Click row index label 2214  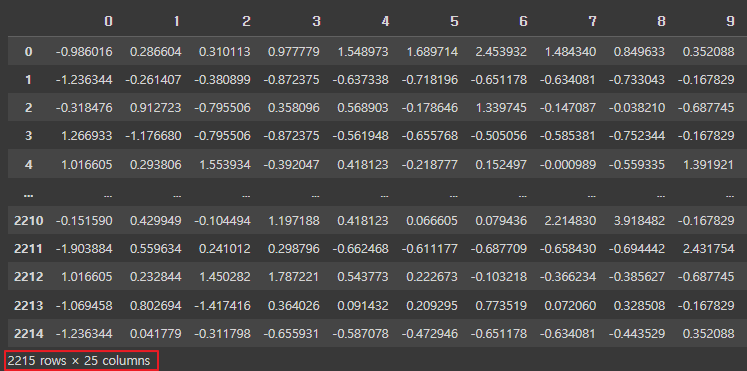point(29,333)
